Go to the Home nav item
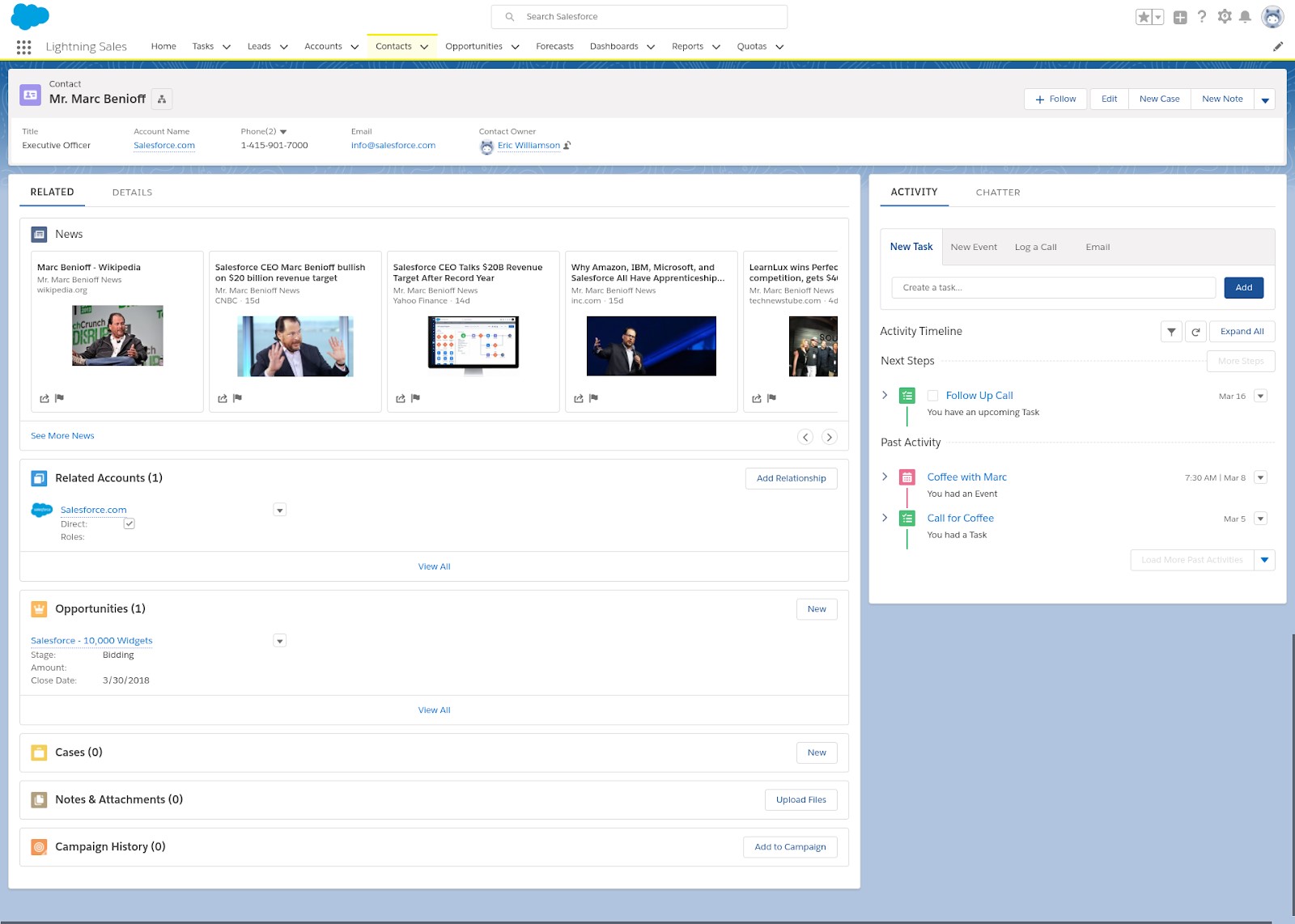1295x924 pixels. [163, 47]
